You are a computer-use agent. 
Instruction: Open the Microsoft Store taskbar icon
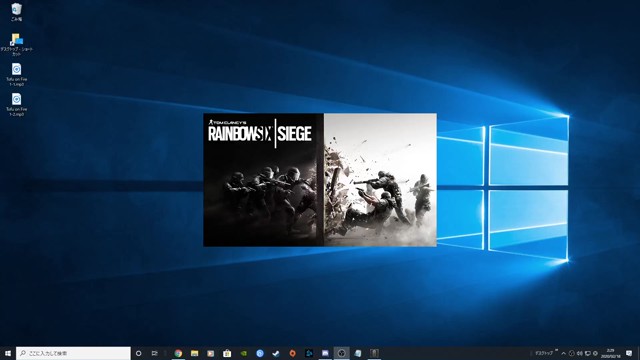[x=227, y=353]
